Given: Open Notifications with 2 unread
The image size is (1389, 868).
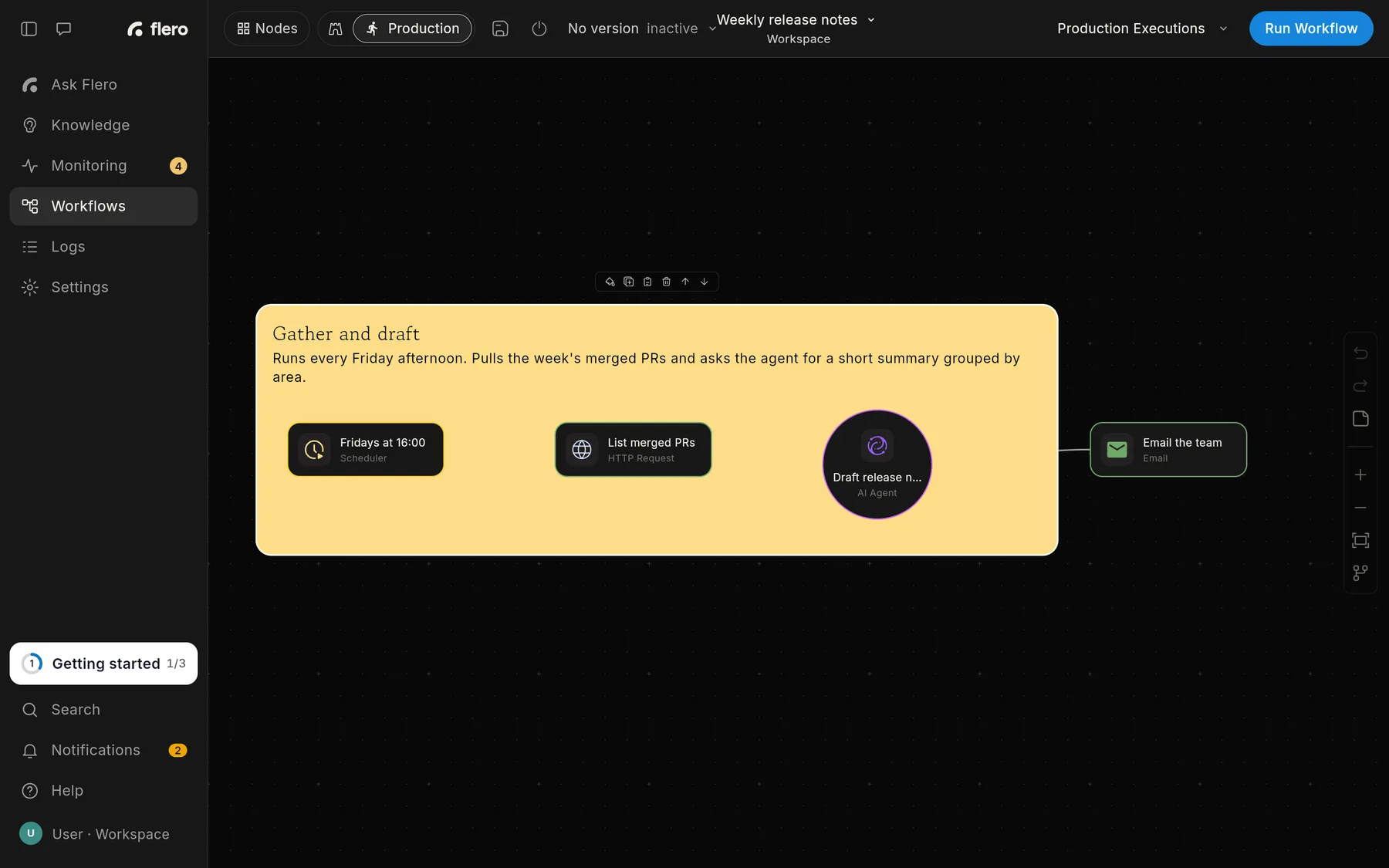Looking at the screenshot, I should pyautogui.click(x=103, y=751).
